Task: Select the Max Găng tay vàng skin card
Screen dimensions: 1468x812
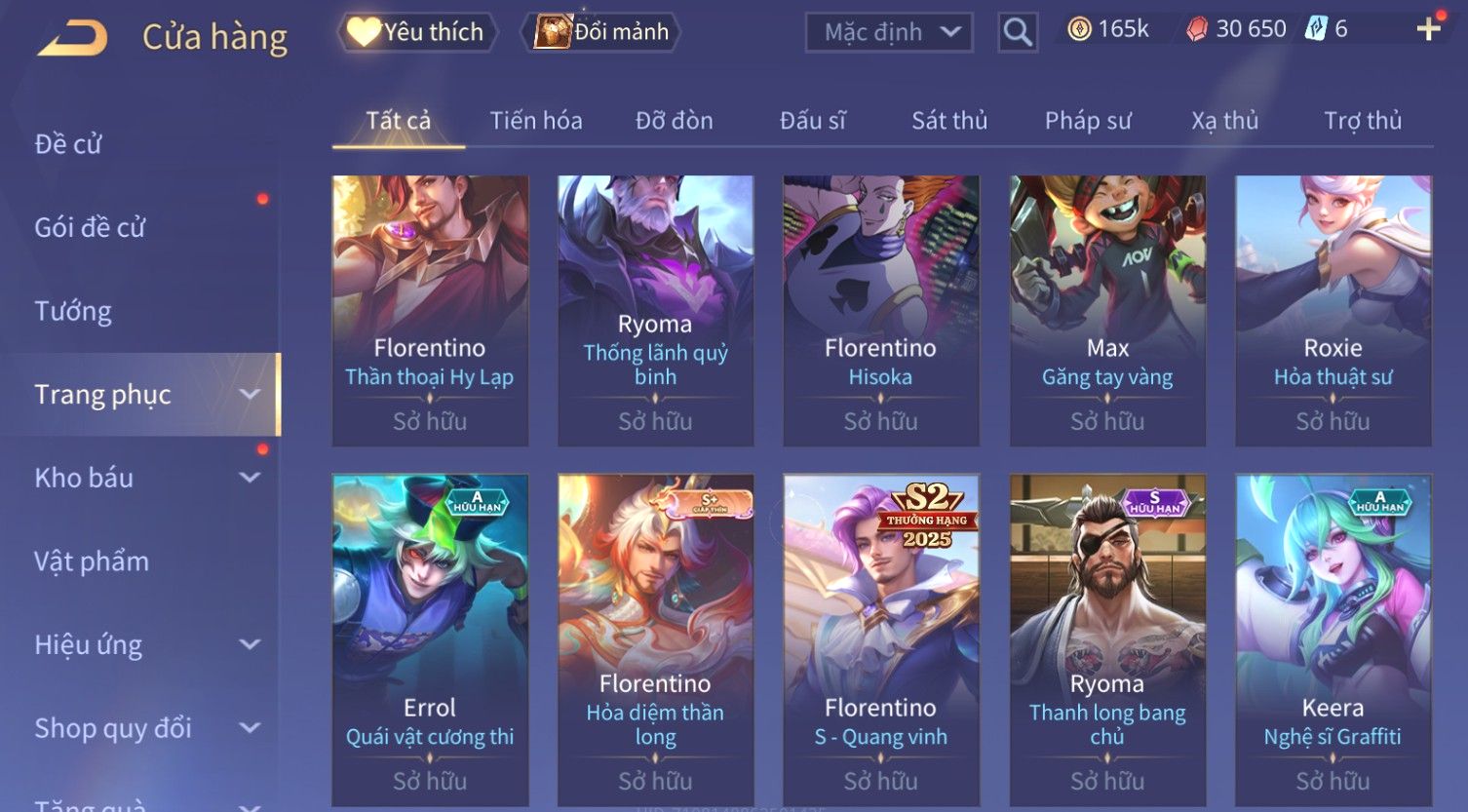Action: tap(1107, 311)
